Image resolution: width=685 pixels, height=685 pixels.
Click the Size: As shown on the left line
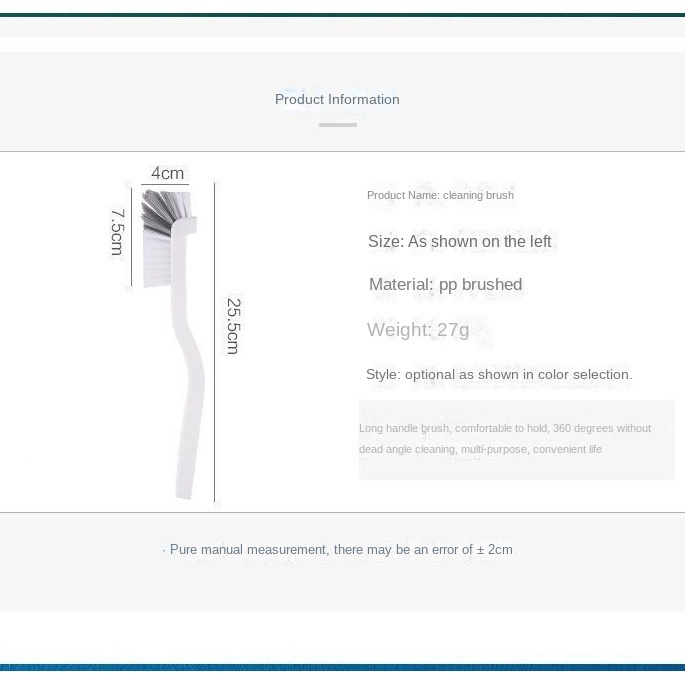pyautogui.click(x=460, y=241)
